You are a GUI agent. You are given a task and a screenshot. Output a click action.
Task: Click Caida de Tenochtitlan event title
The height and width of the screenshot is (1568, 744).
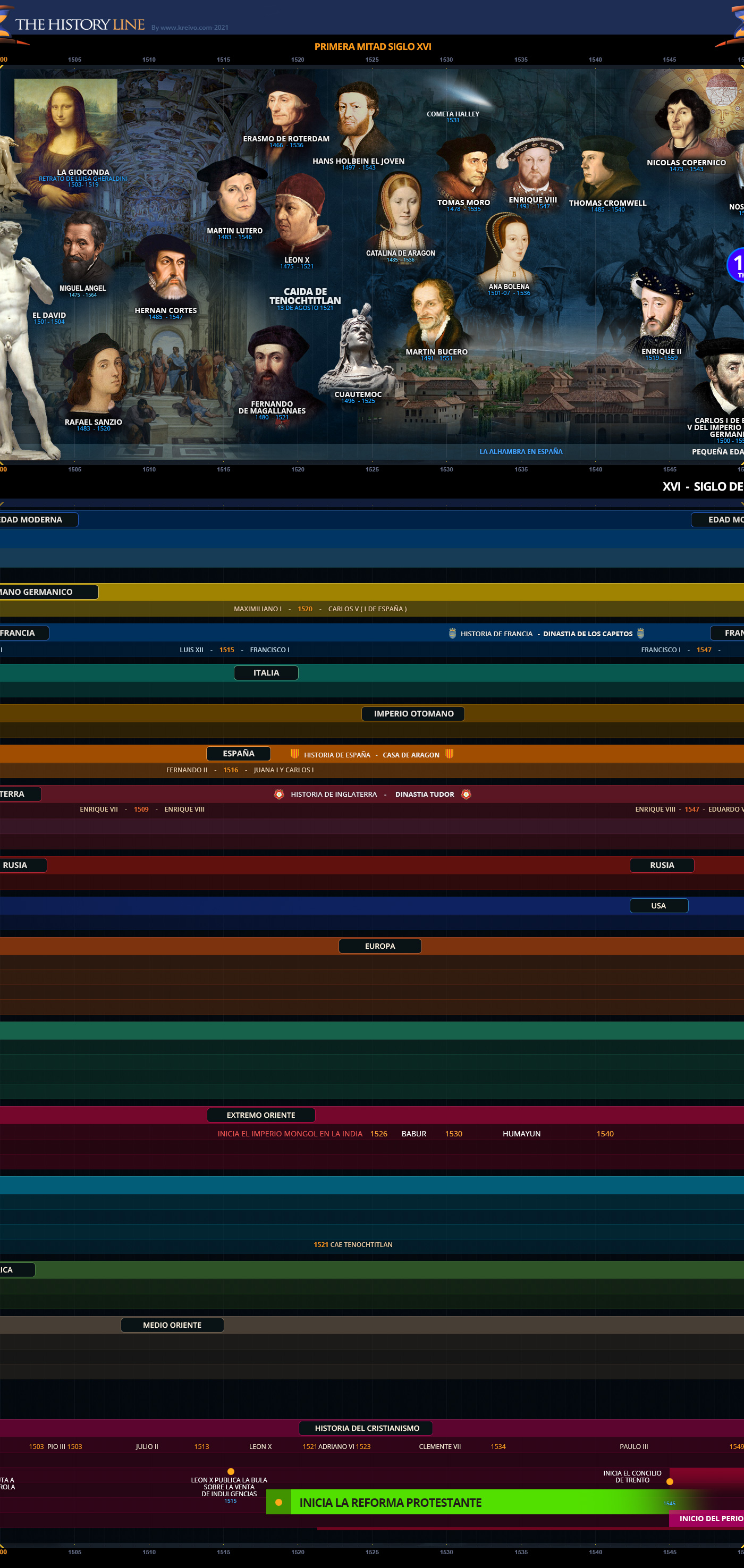pos(306,296)
